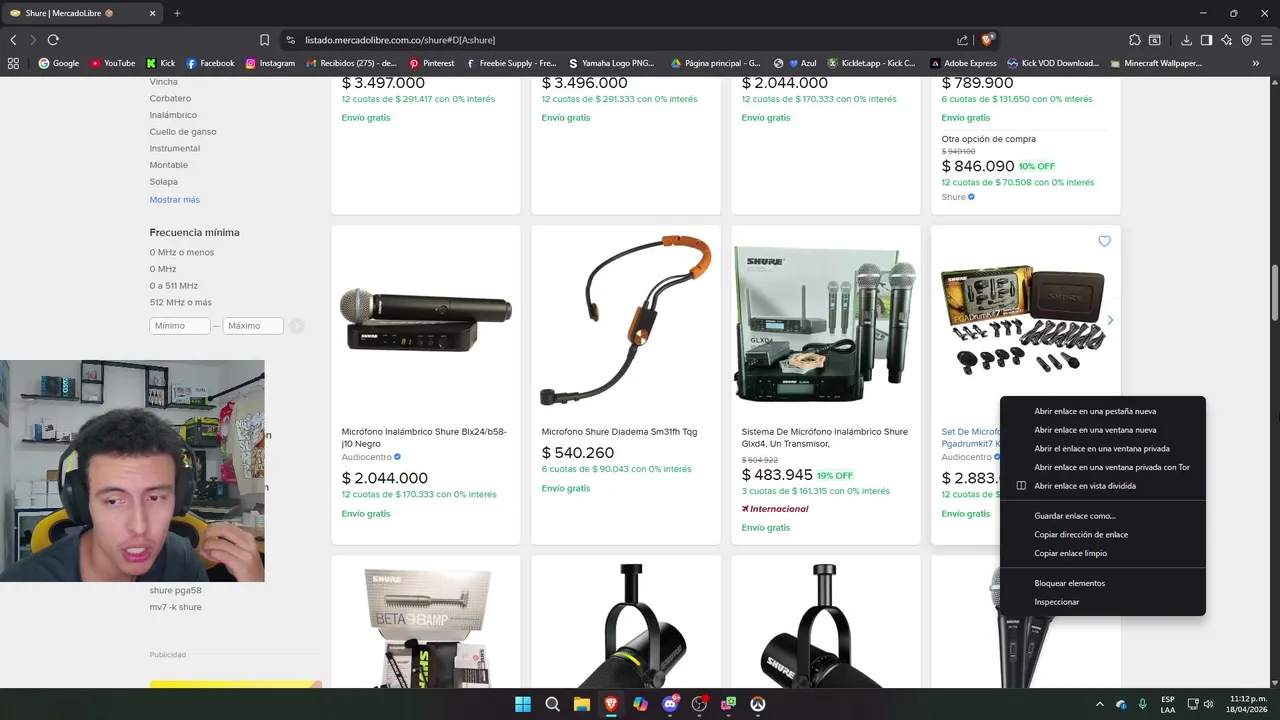Open Discord from the taskbar

[x=670, y=704]
